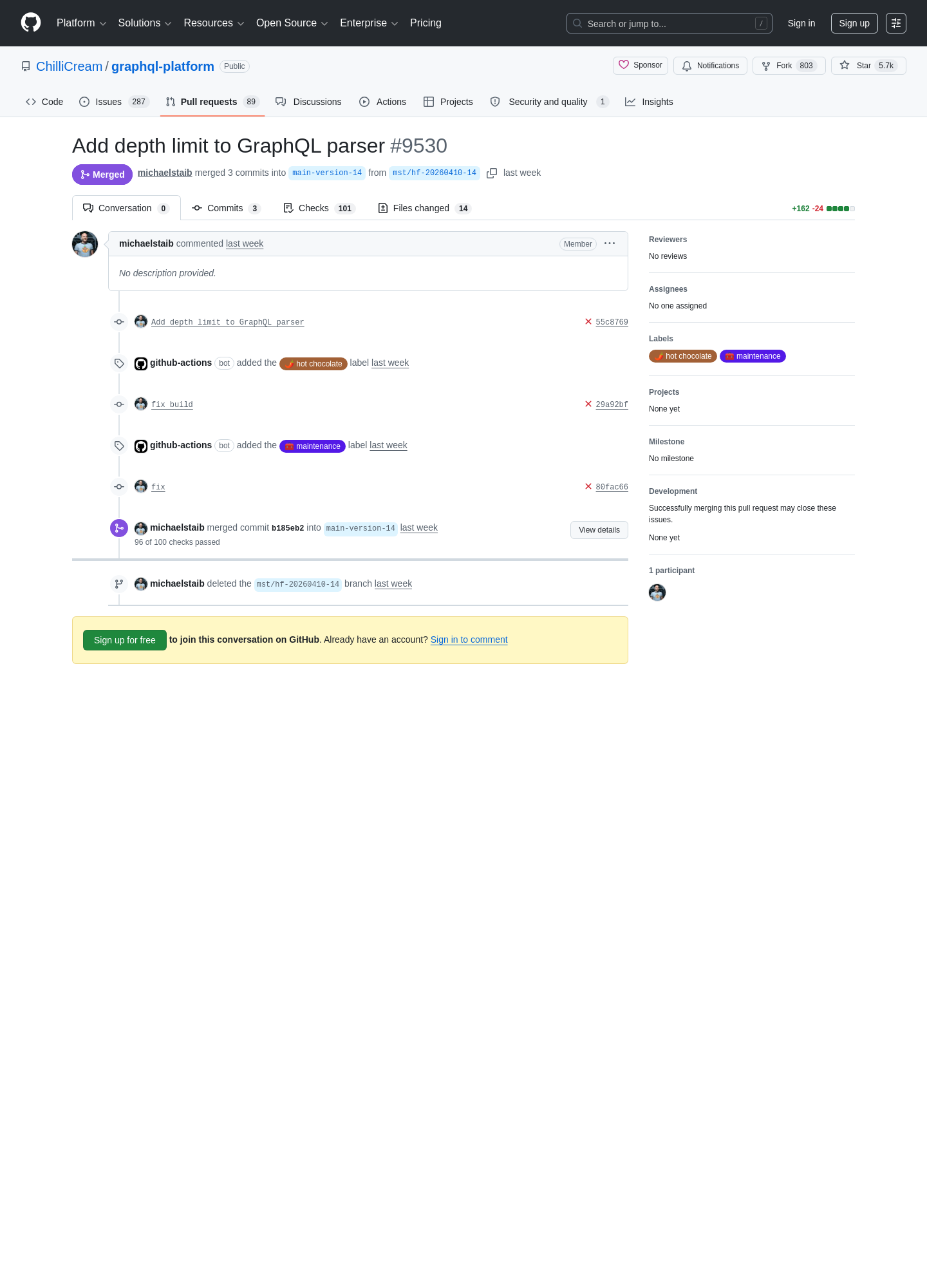The image size is (927, 1288).
Task: Switch to the Files changed tab
Action: pos(424,208)
